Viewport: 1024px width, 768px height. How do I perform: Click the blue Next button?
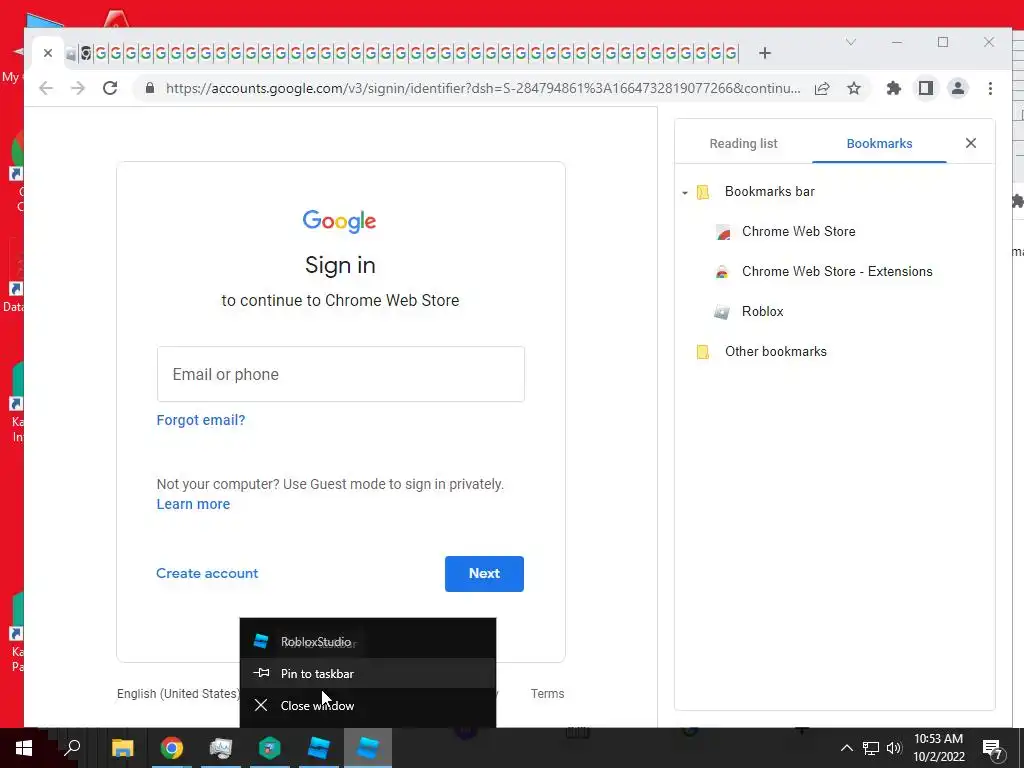pos(484,573)
